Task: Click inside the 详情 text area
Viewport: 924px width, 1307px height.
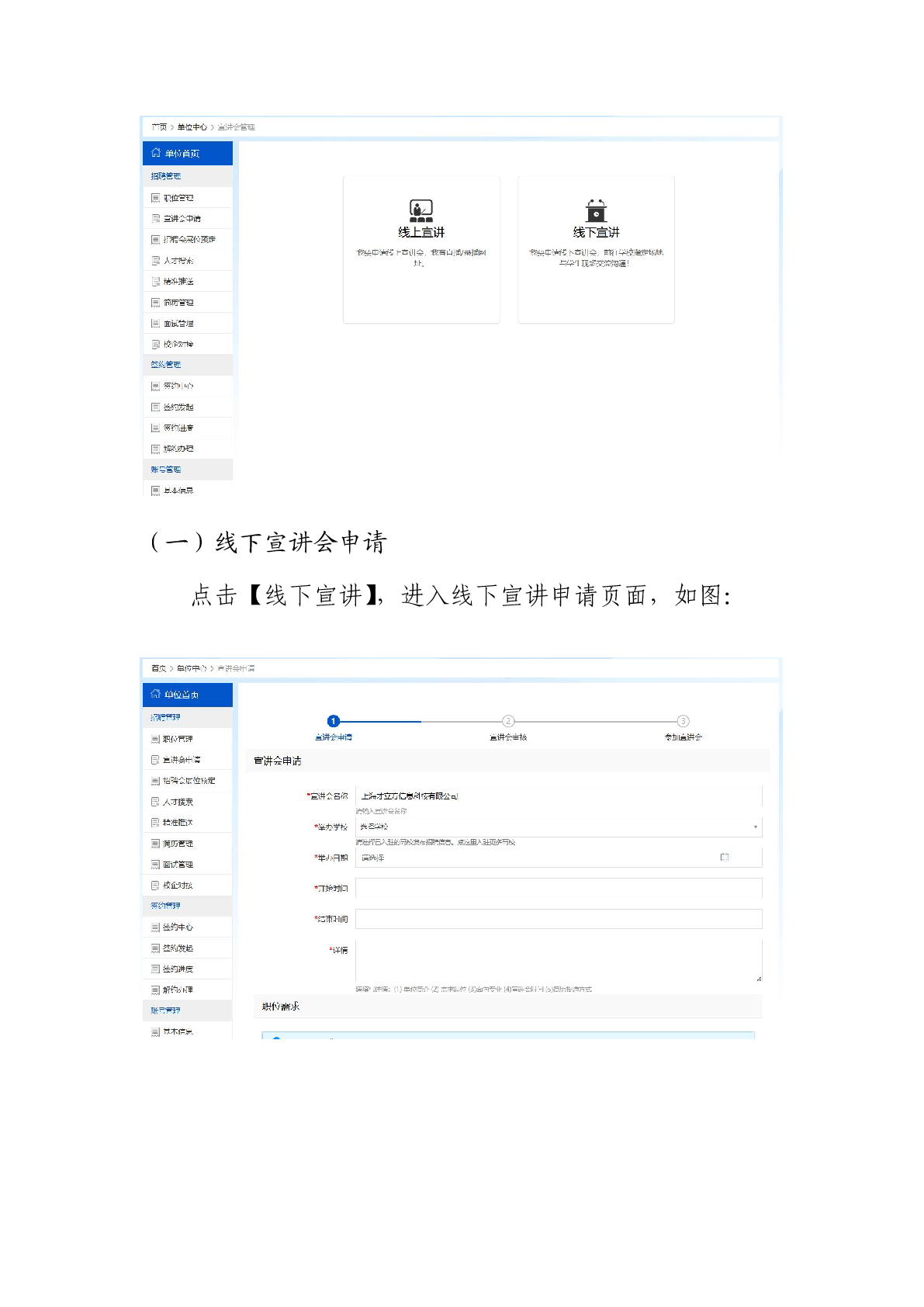Action: point(559,960)
